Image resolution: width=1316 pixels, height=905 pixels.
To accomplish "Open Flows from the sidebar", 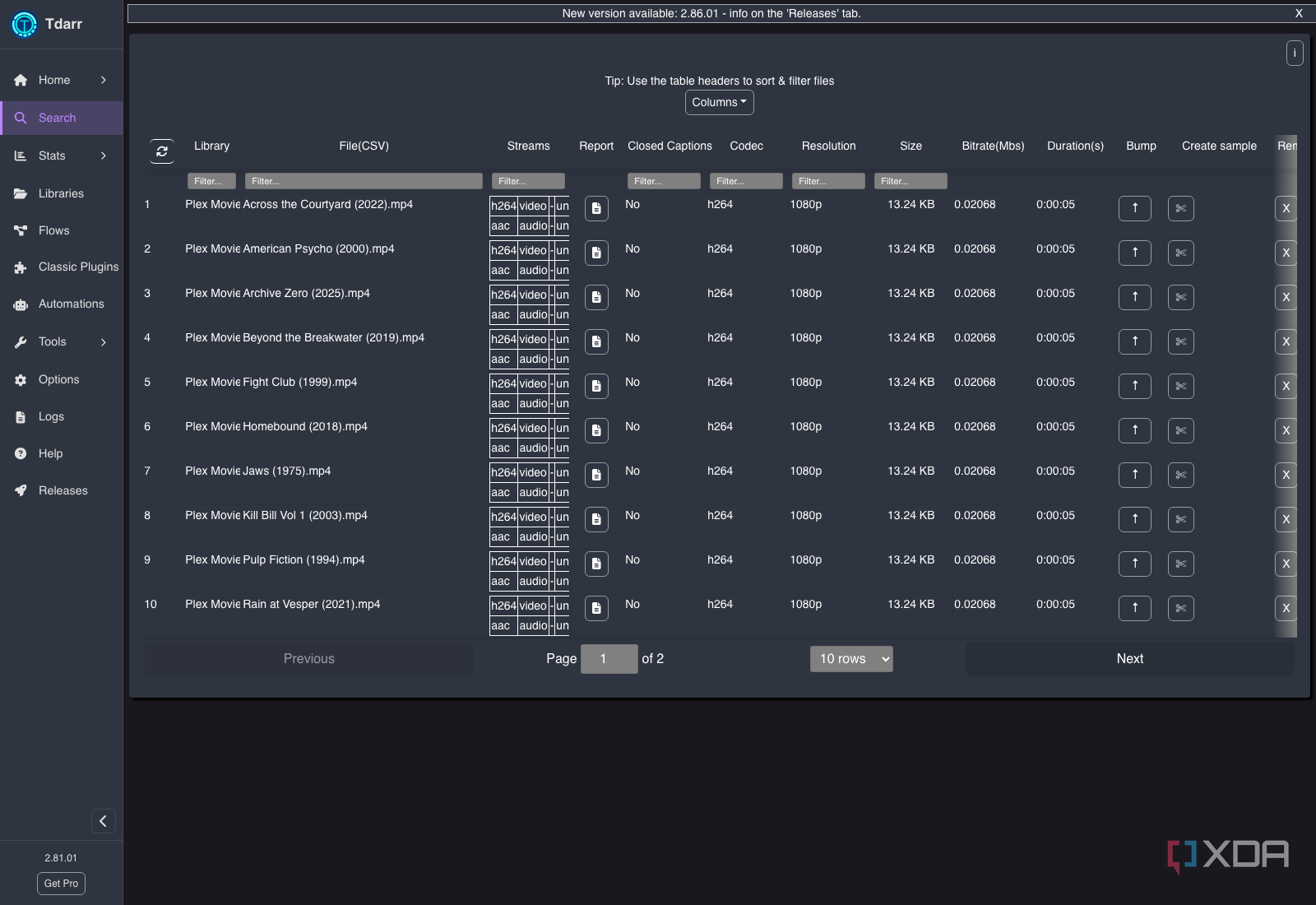I will point(62,230).
